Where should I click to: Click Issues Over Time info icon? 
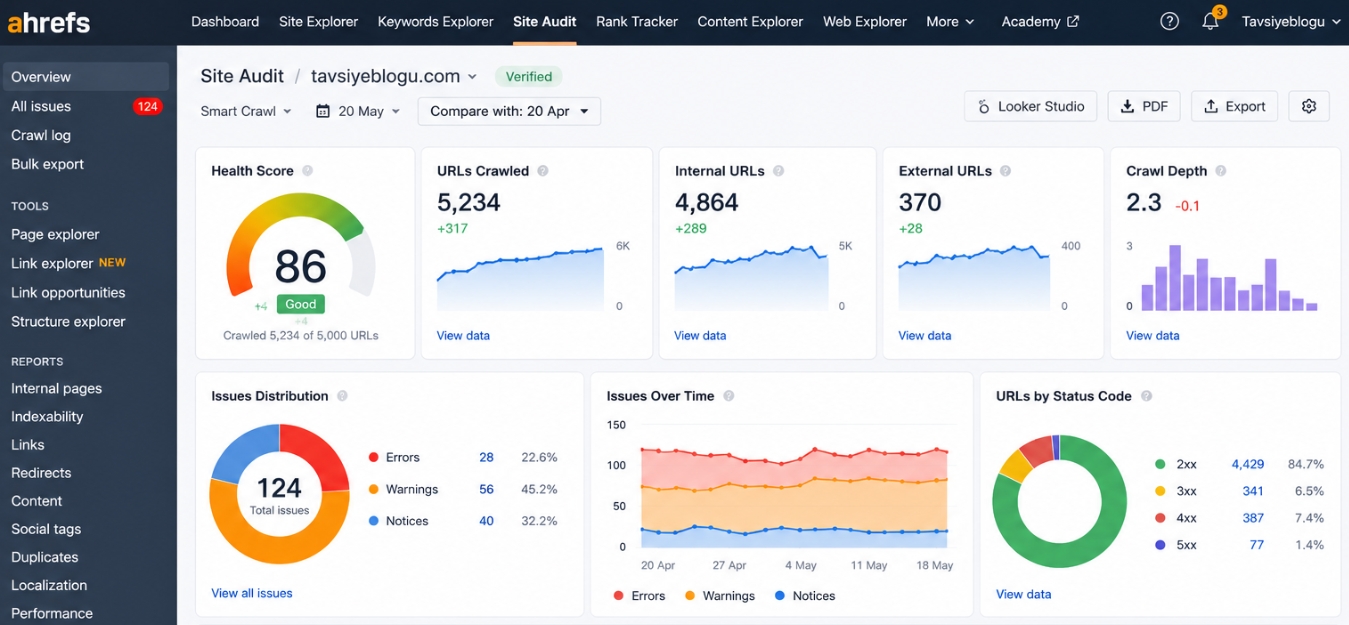click(728, 396)
